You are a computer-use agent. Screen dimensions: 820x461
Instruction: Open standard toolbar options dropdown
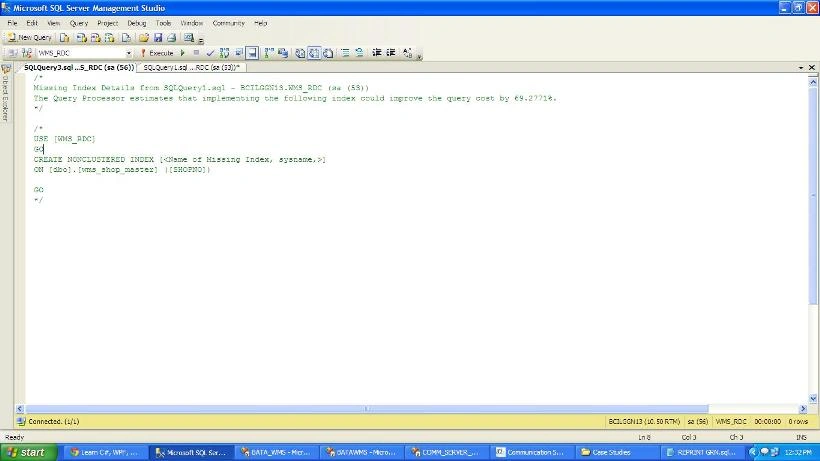[x=201, y=40]
